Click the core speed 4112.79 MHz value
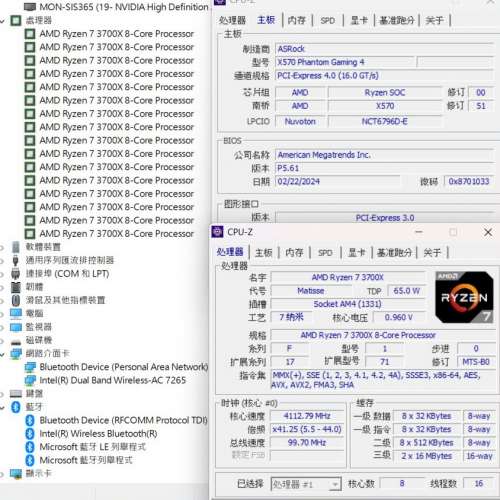Screen dimensions: 500x500 307,416
